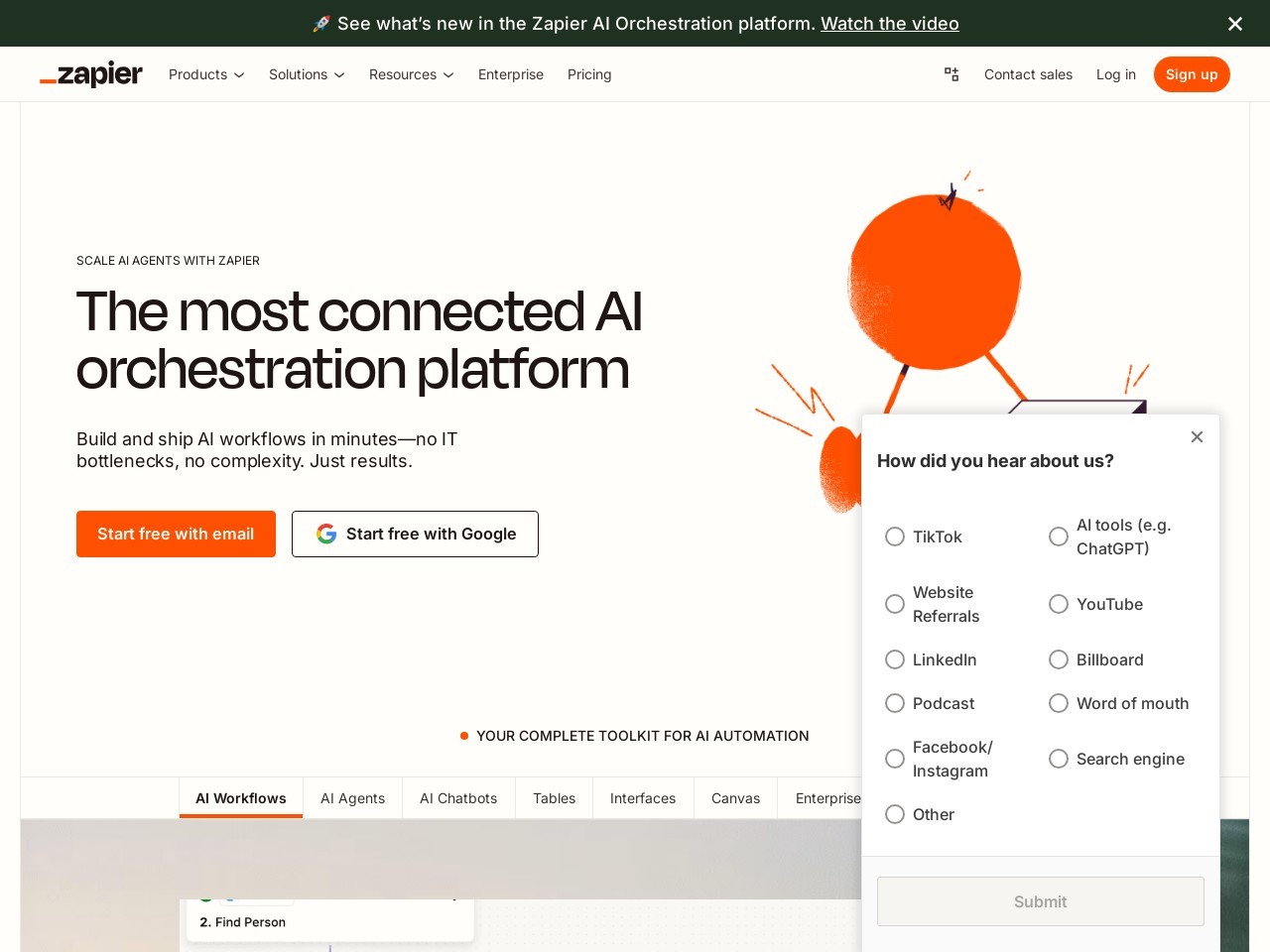The image size is (1270, 952).
Task: Click 'Start free with email' button
Action: point(176,534)
